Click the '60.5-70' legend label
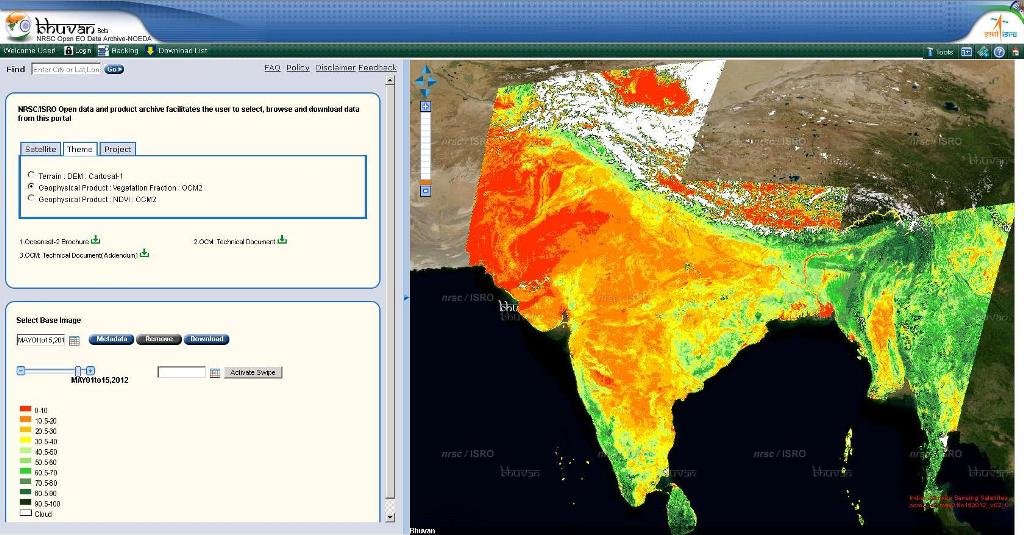Image resolution: width=1024 pixels, height=535 pixels. point(46,473)
